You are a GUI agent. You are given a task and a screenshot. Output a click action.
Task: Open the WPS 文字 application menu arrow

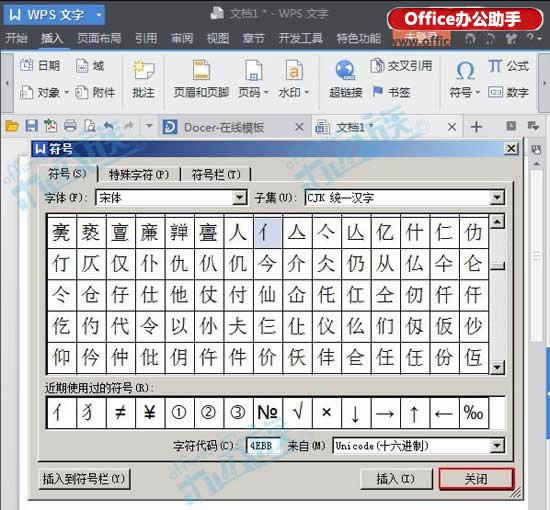point(99,15)
